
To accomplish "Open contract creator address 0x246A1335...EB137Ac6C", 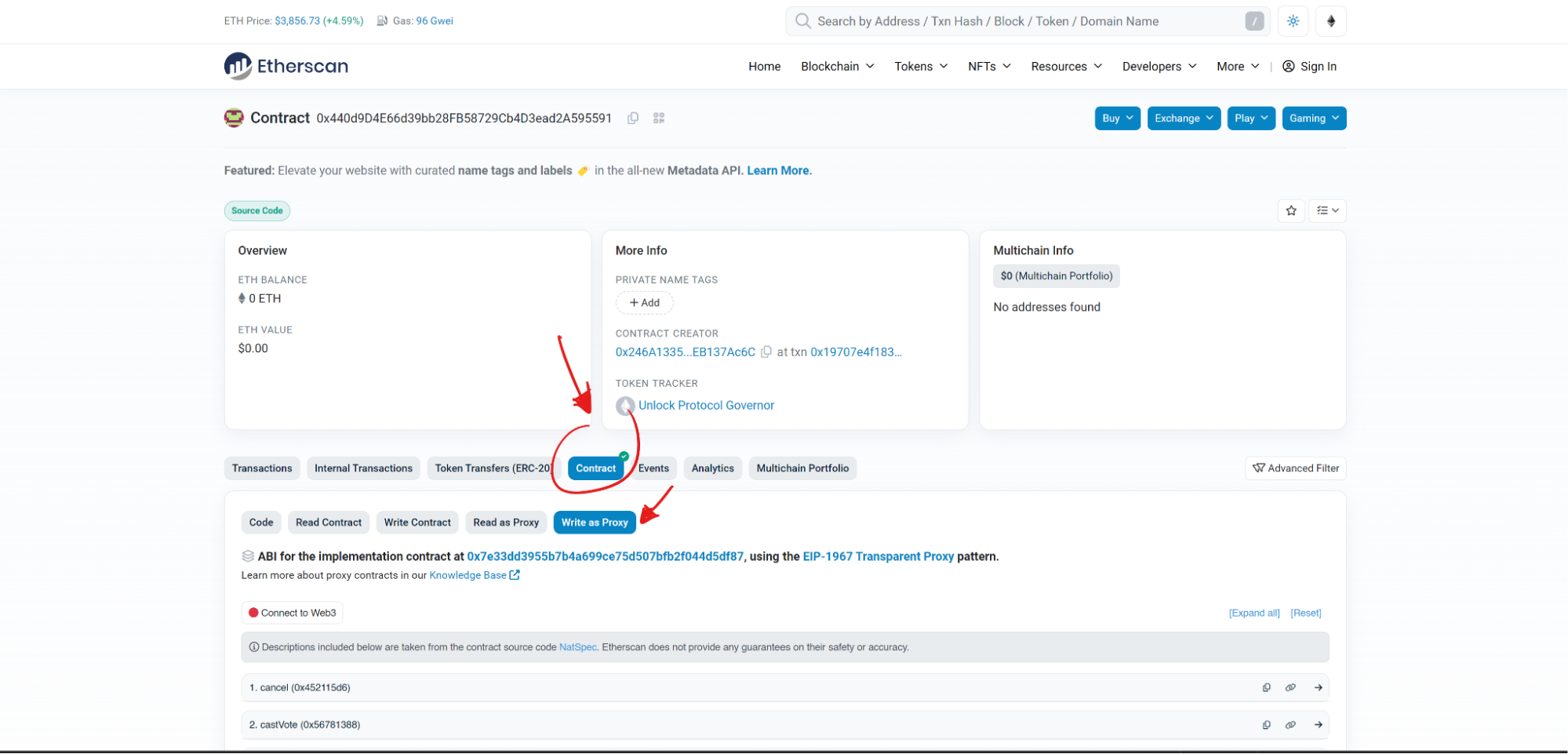I will 685,352.
